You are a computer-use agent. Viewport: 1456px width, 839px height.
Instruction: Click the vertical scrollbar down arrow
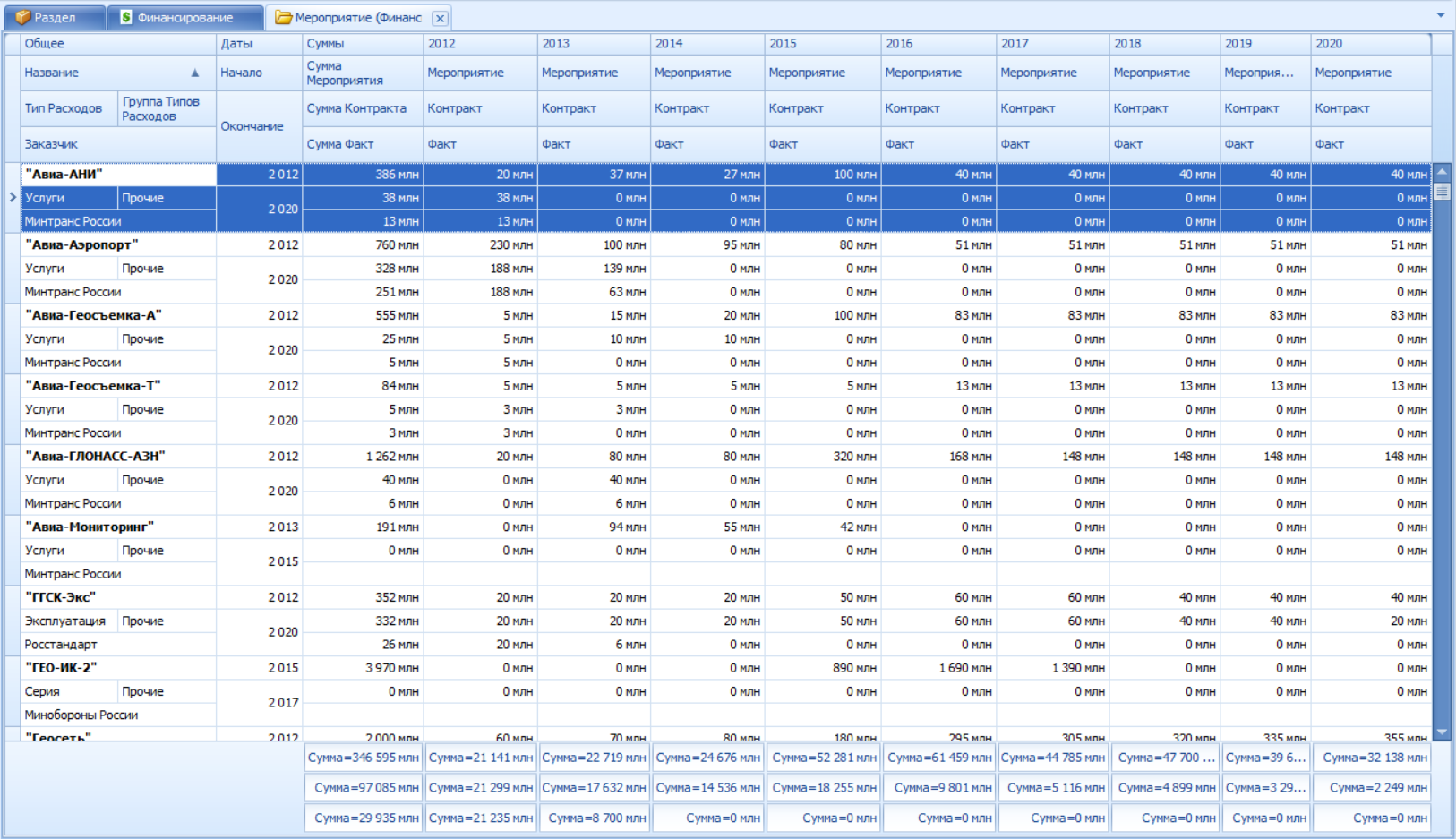point(1442,732)
